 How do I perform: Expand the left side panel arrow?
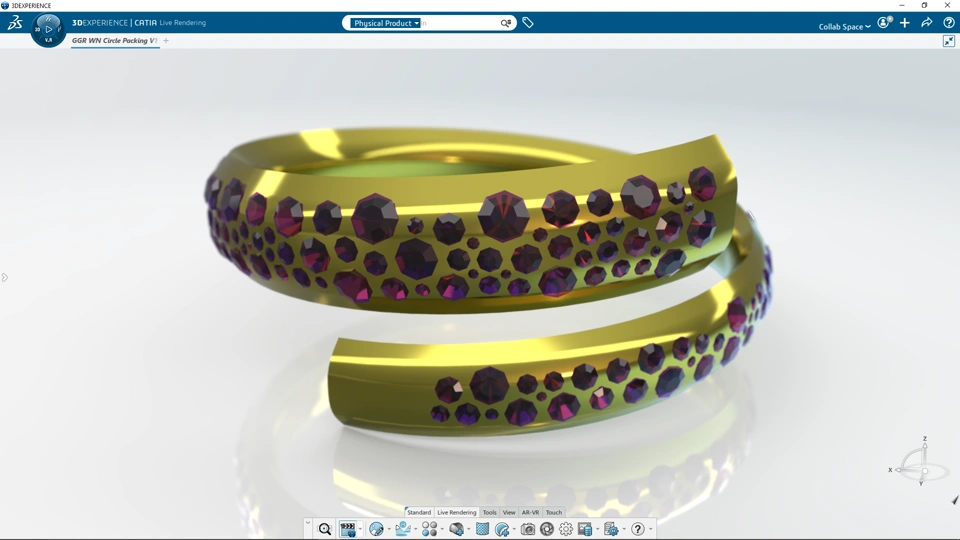pos(4,277)
